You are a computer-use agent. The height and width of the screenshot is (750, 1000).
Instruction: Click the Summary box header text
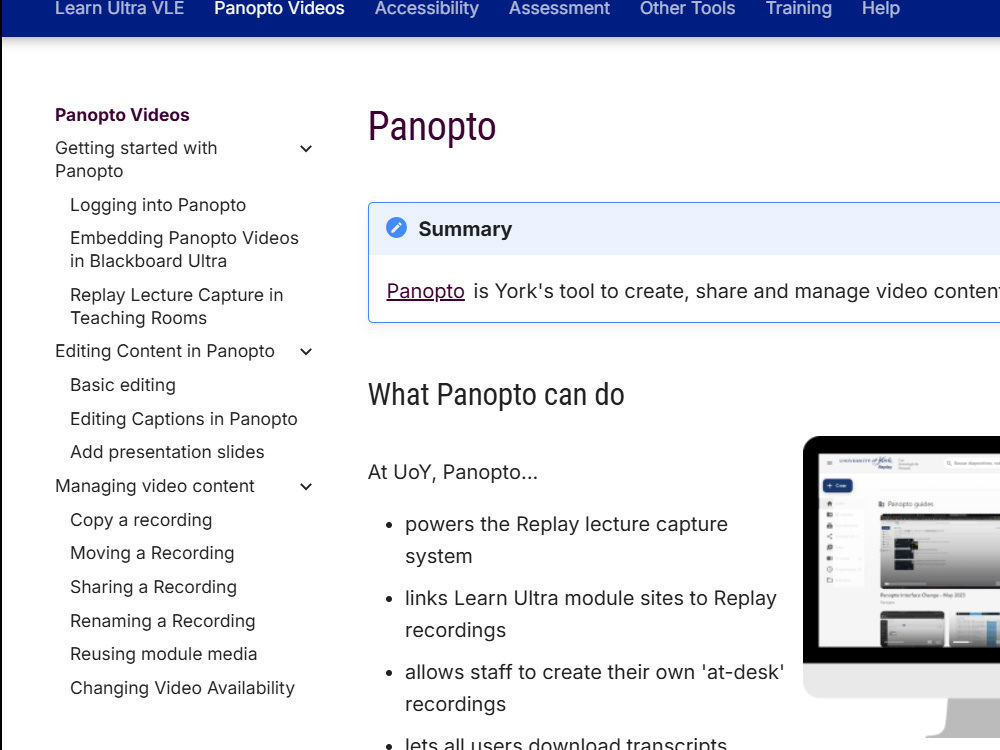[465, 229]
